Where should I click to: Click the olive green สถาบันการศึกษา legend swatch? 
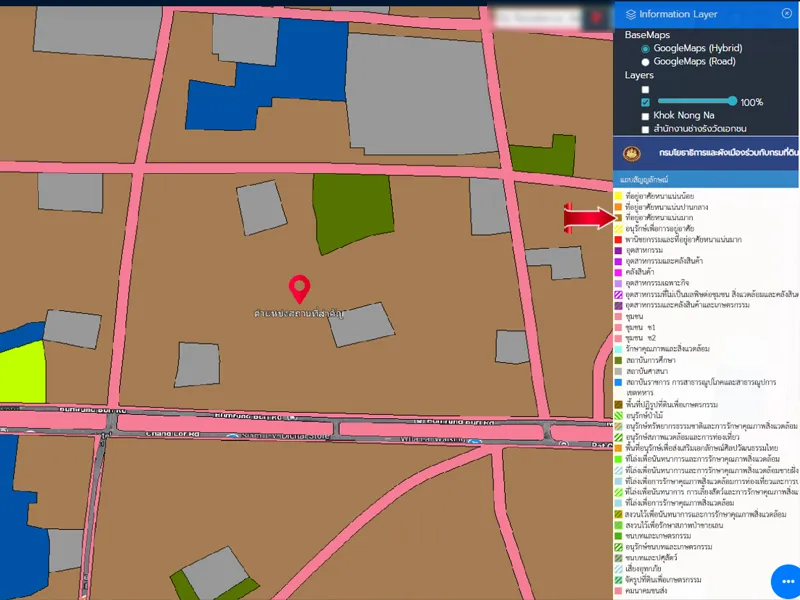click(619, 360)
